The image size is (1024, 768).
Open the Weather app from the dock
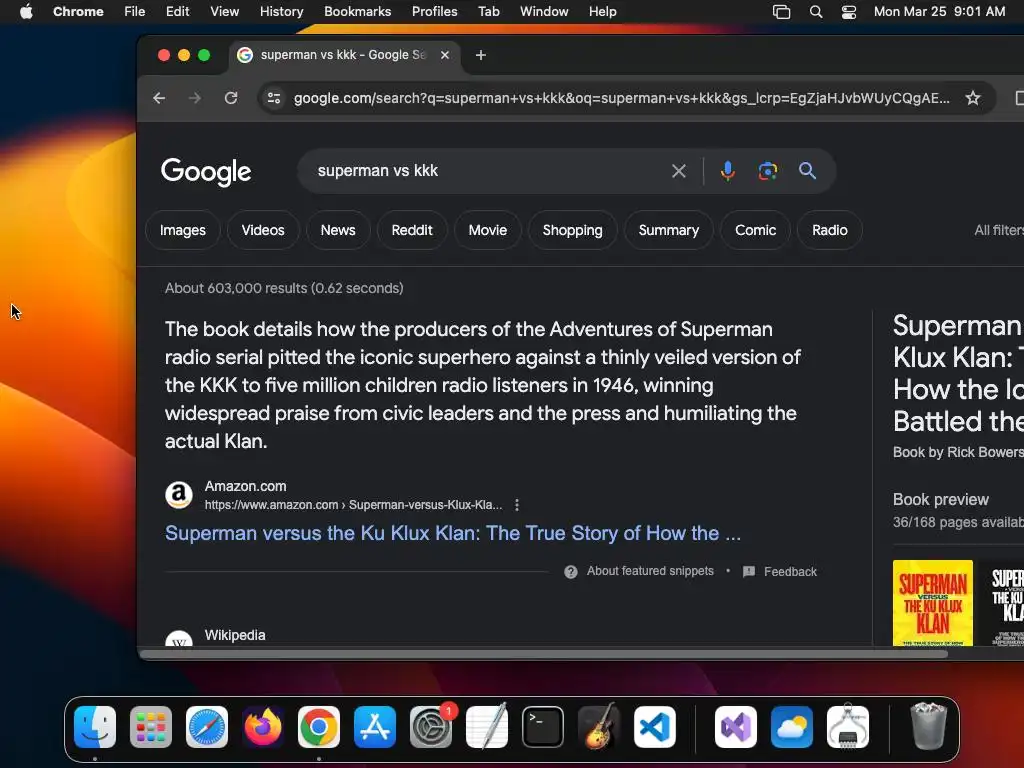tap(792, 727)
